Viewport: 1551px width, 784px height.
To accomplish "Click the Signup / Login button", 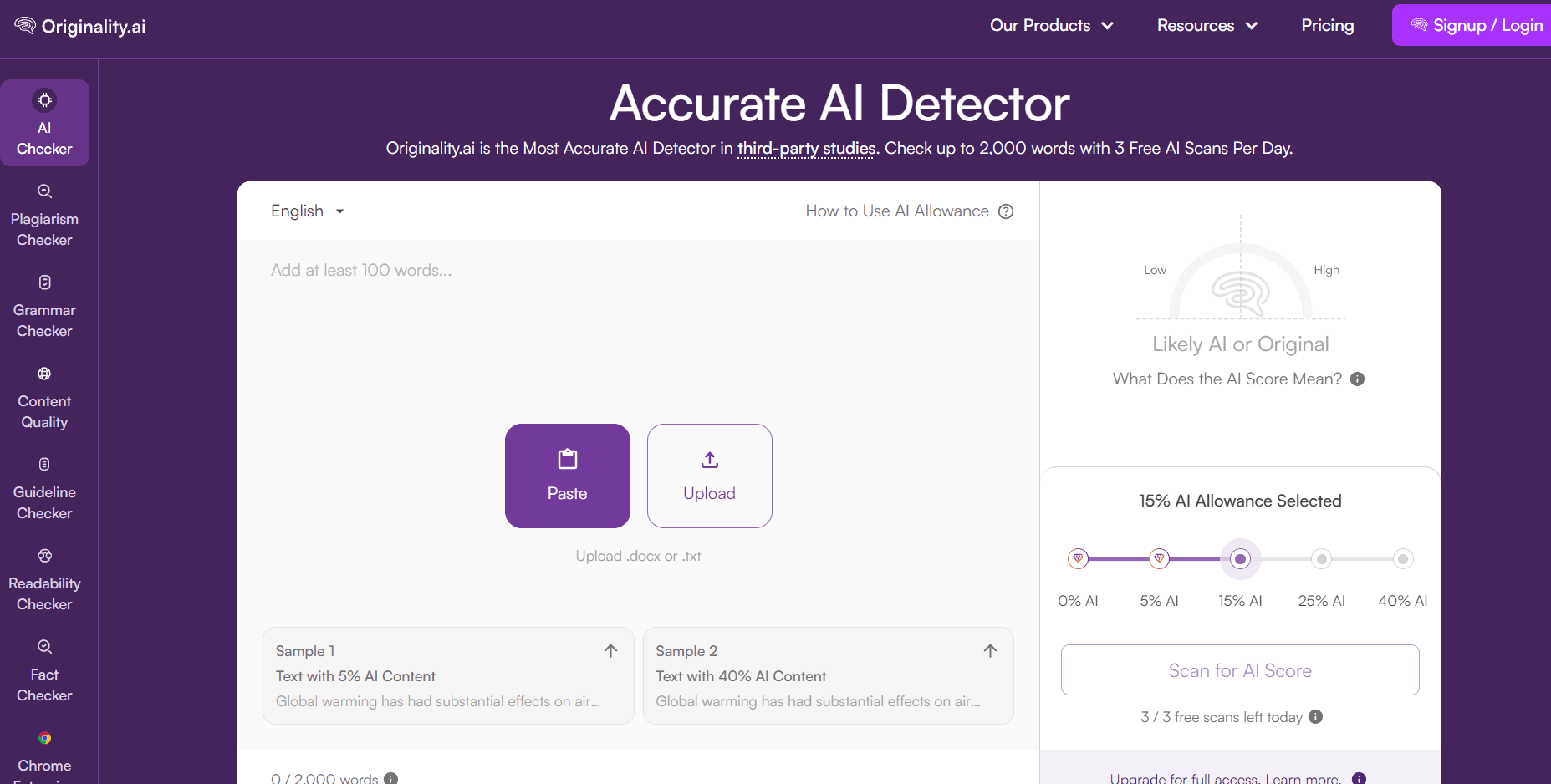I will click(1472, 25).
